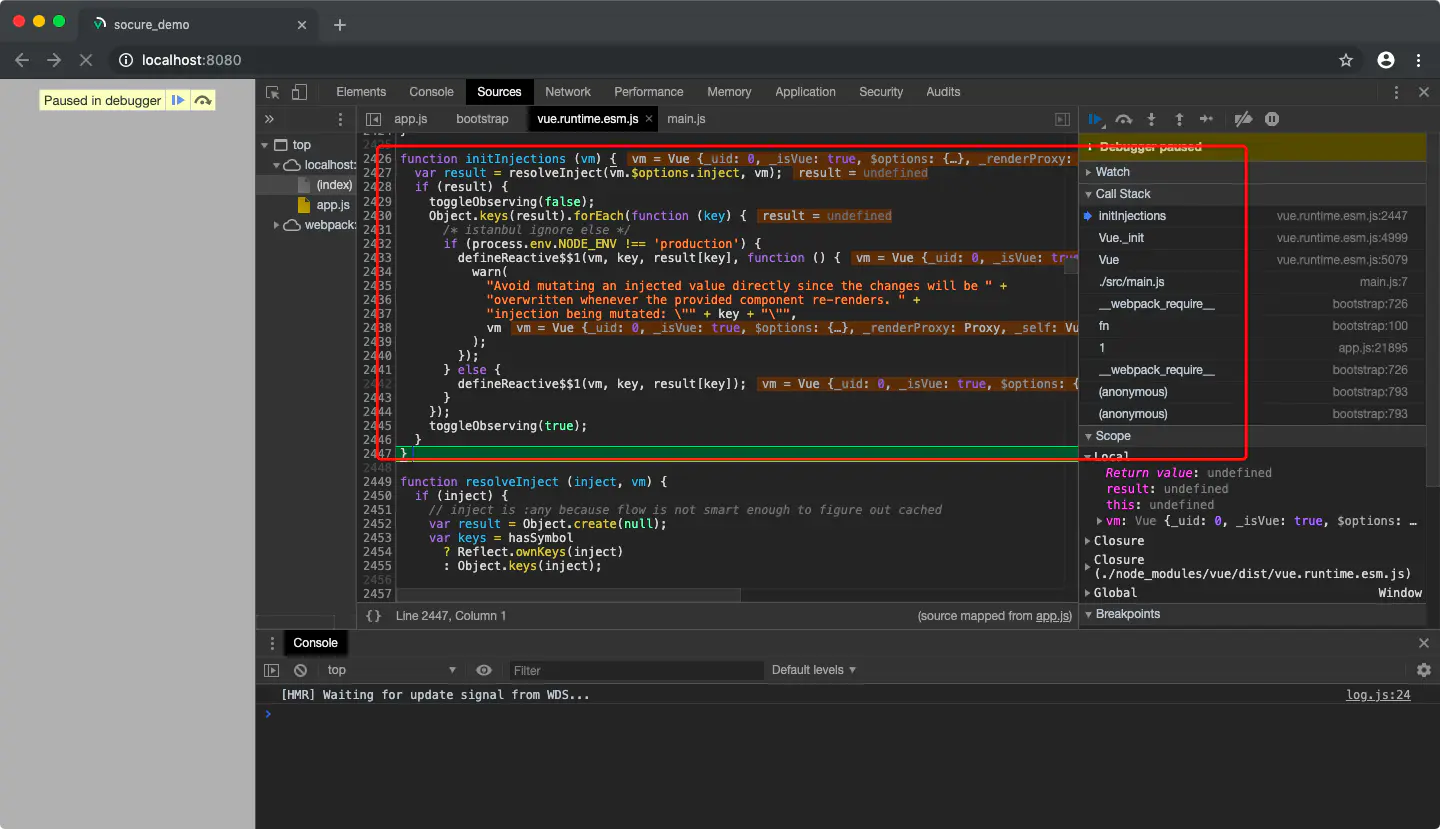Viewport: 1440px width, 829px height.
Task: Open the Default levels dropdown
Action: (813, 670)
